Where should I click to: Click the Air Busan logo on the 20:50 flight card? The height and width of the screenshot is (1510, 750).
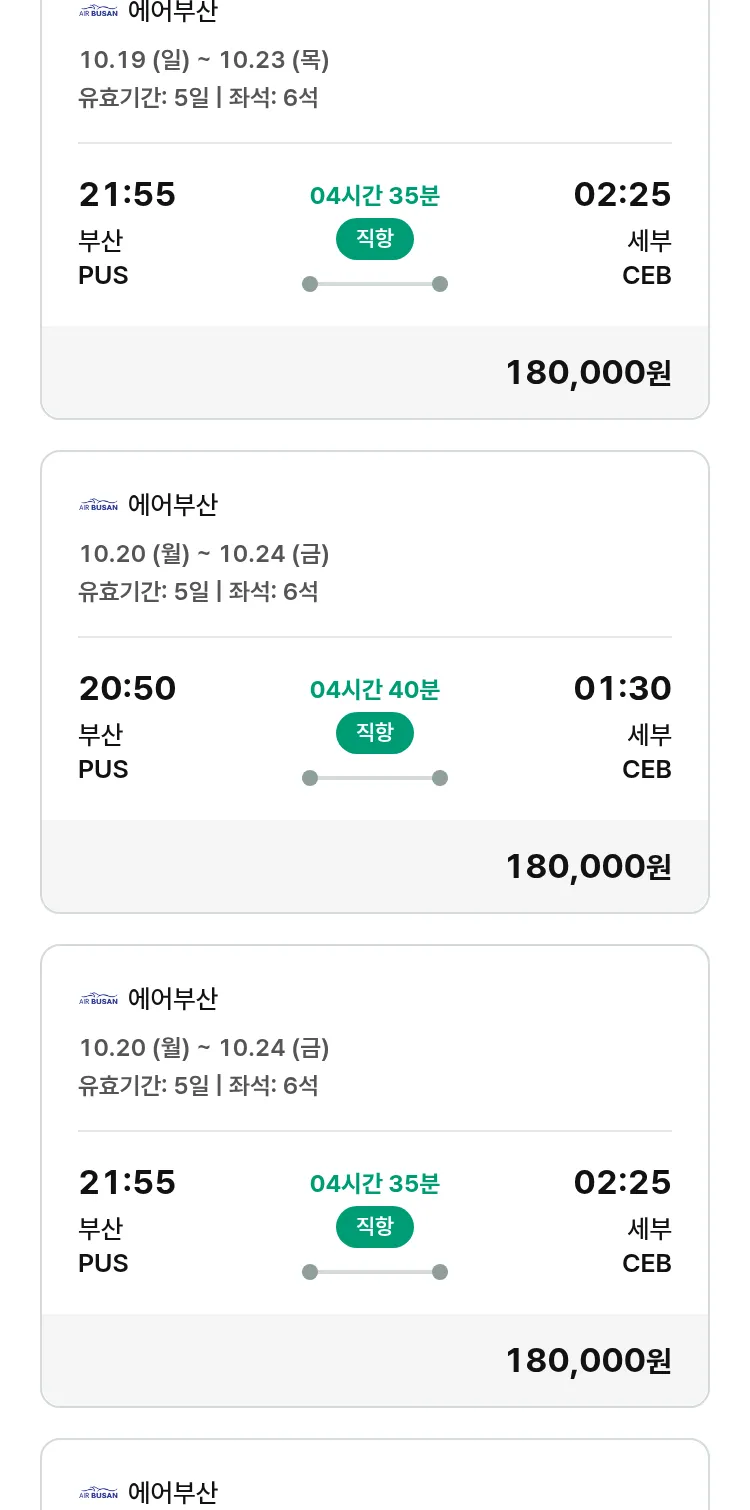[98, 506]
